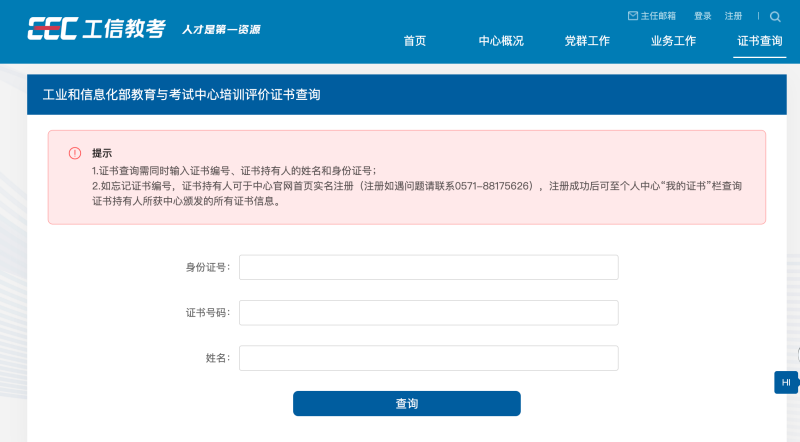Click the 提示 heading in notice box
This screenshot has height=442, width=800.
point(102,153)
